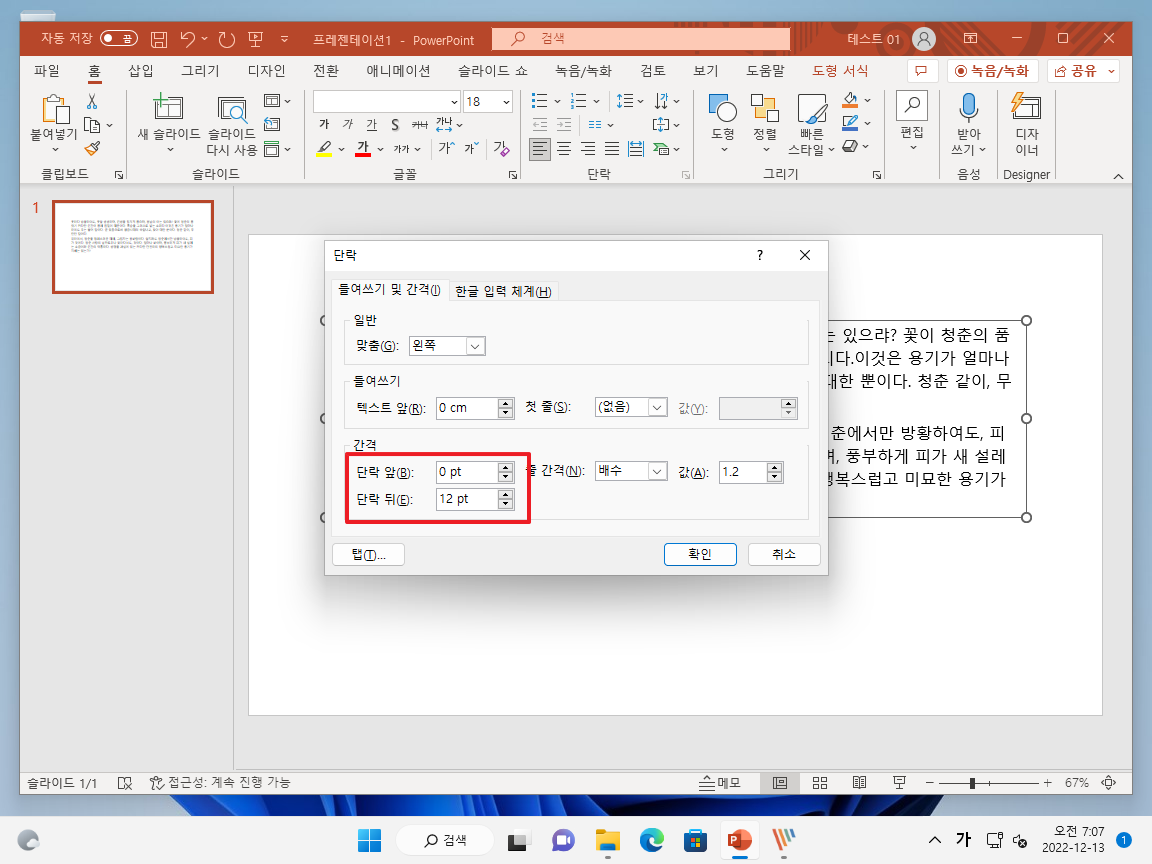The height and width of the screenshot is (864, 1152).
Task: Click the 녹음/녹화 record button
Action: (x=993, y=71)
